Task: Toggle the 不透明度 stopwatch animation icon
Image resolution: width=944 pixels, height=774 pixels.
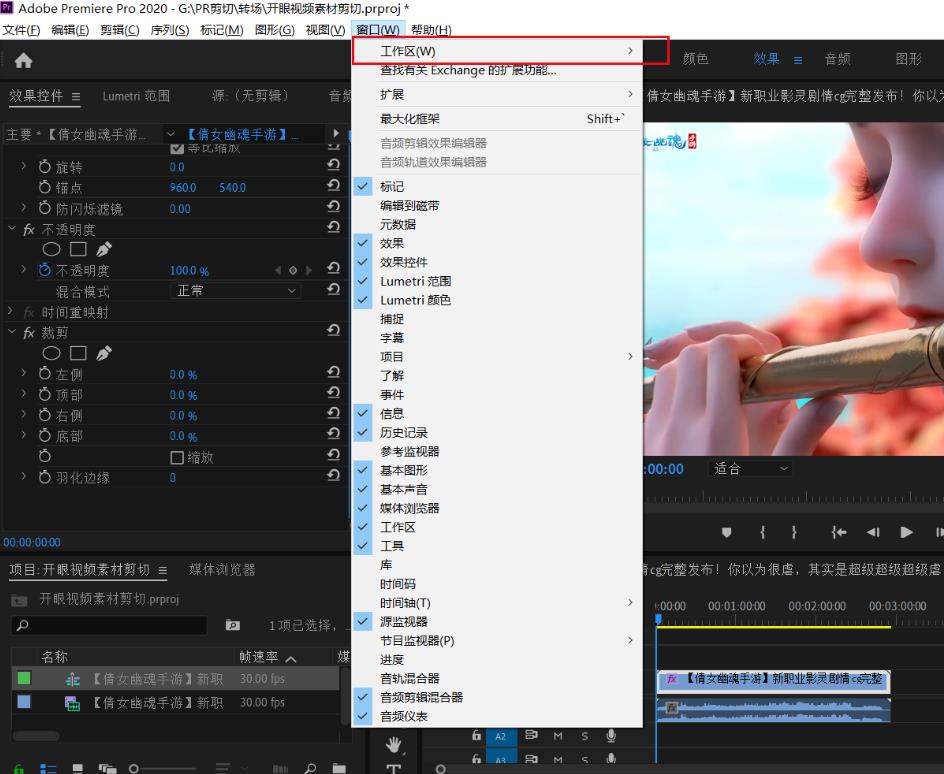Action: pos(44,271)
